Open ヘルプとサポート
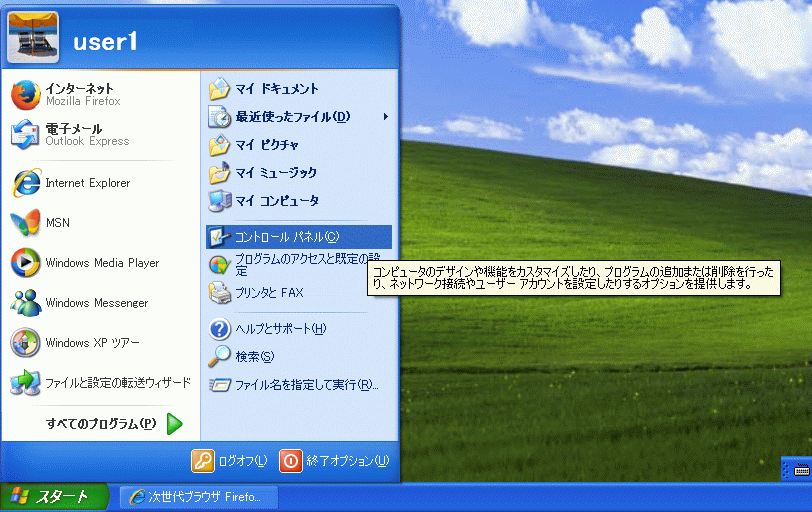 click(x=280, y=329)
